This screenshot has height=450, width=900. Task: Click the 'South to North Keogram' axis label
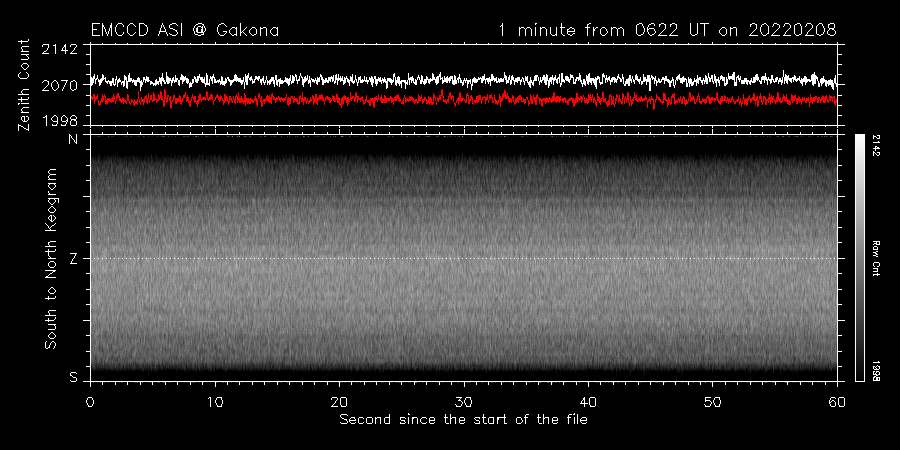tap(51, 258)
